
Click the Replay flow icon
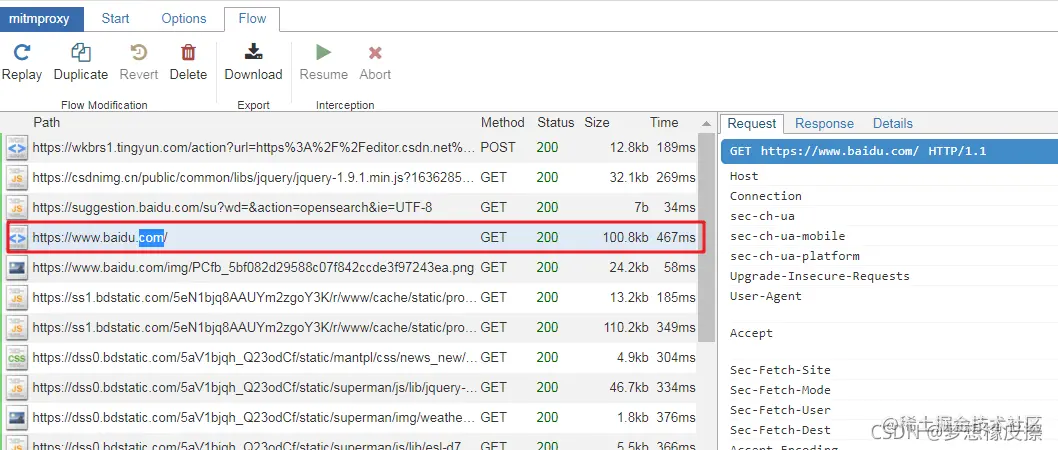[22, 52]
